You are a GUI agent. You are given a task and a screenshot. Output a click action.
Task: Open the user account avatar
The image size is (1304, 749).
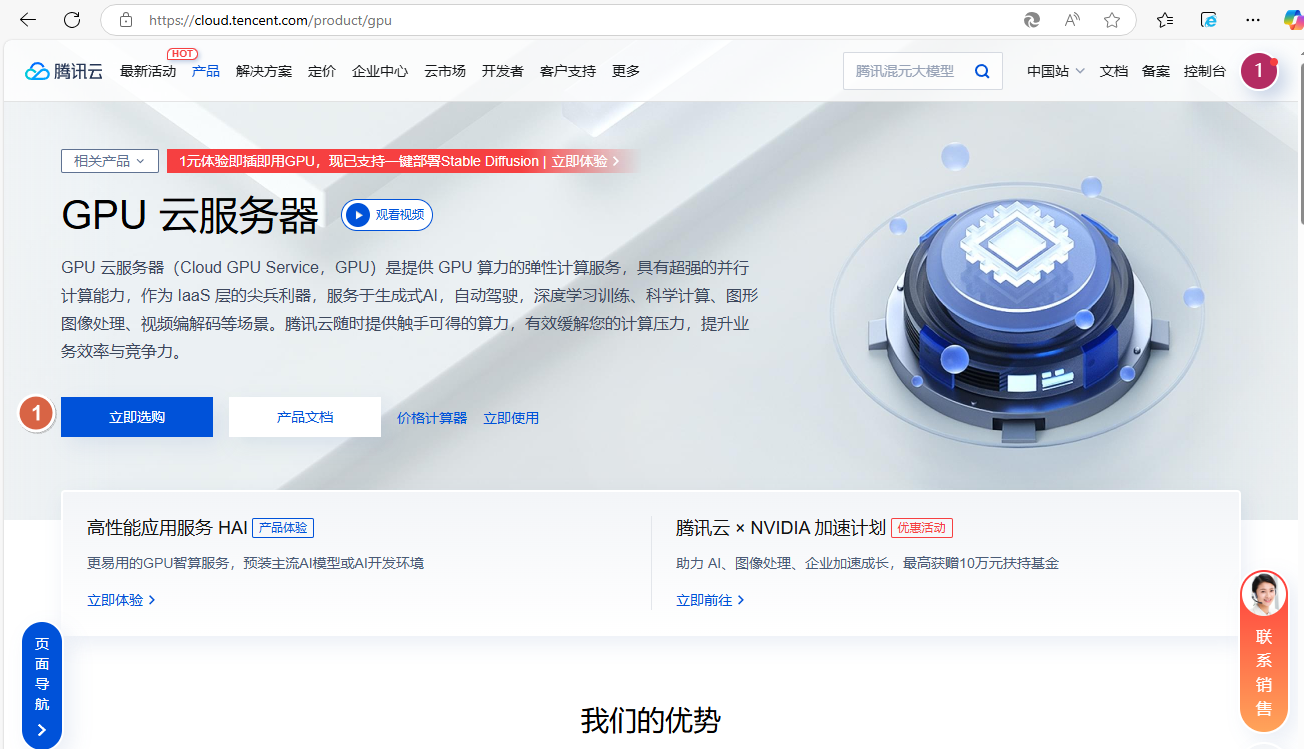pos(1258,71)
